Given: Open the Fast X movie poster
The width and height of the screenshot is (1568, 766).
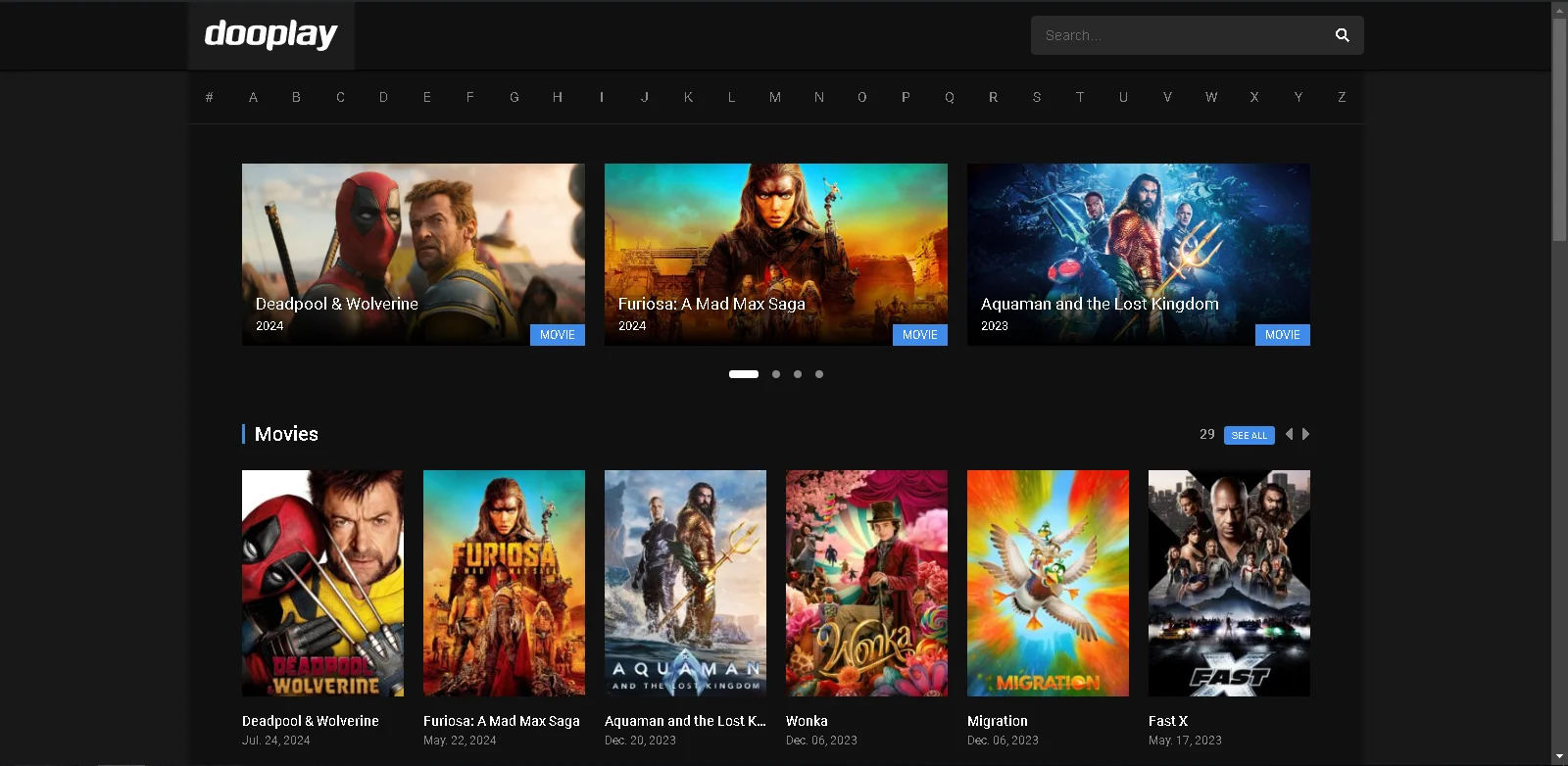Looking at the screenshot, I should tap(1229, 583).
